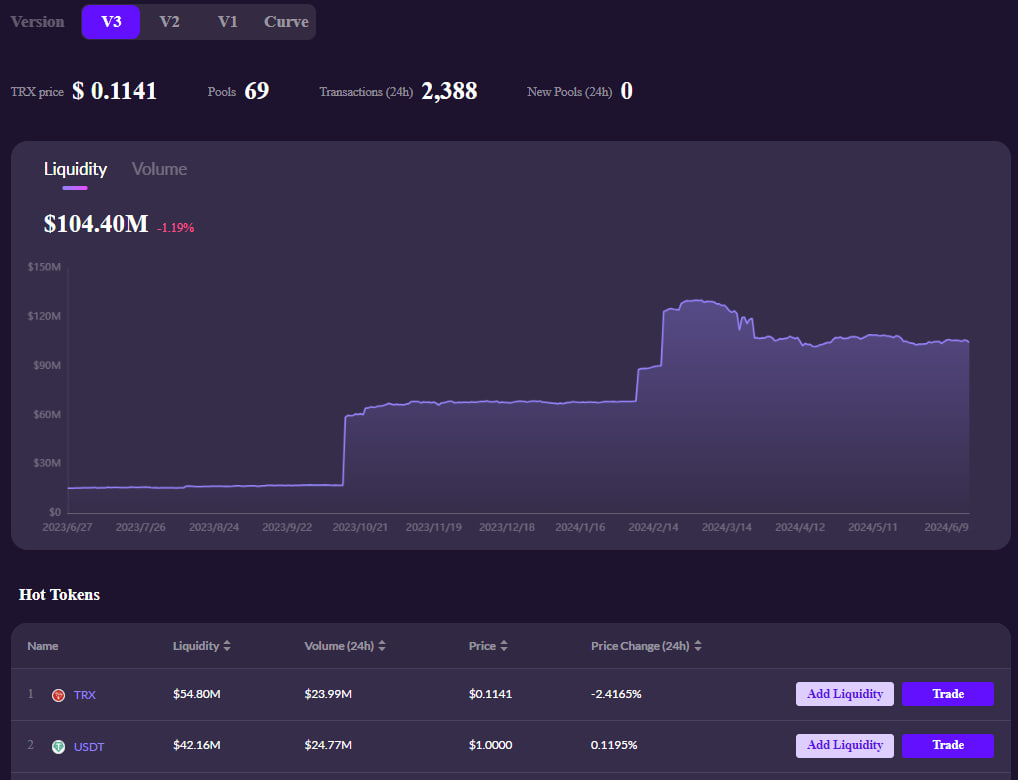The width and height of the screenshot is (1018, 780).
Task: Trade the TRX token
Action: (947, 694)
